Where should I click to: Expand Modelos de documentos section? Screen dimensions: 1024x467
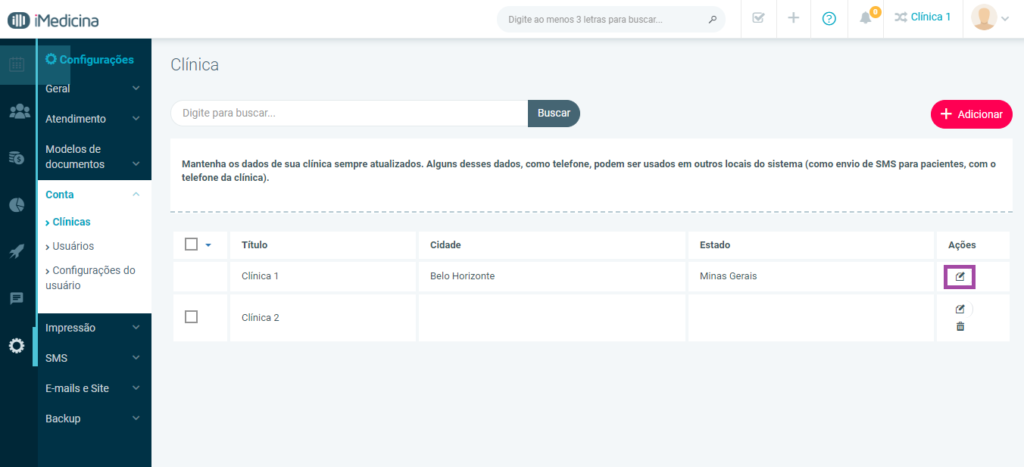[94, 157]
